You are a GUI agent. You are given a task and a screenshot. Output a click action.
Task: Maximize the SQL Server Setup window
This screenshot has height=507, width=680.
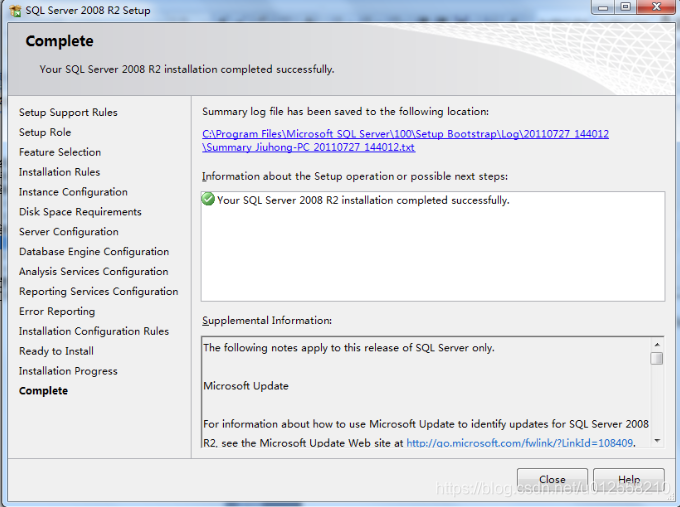click(x=626, y=7)
